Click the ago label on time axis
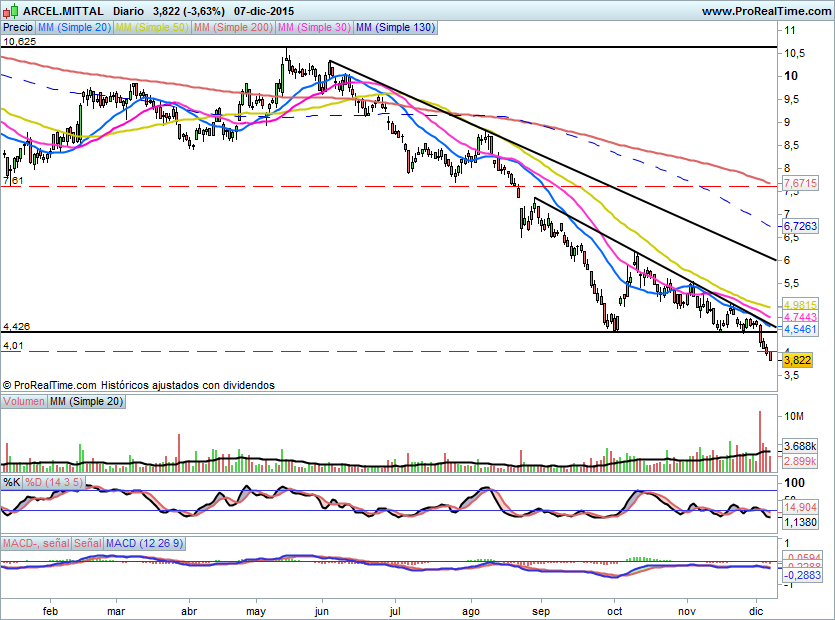The height and width of the screenshot is (620, 835). (x=471, y=611)
